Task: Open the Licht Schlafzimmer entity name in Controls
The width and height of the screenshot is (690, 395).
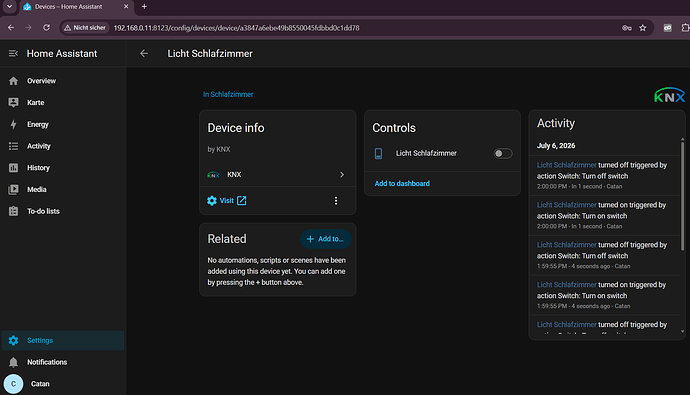Action: click(426, 153)
